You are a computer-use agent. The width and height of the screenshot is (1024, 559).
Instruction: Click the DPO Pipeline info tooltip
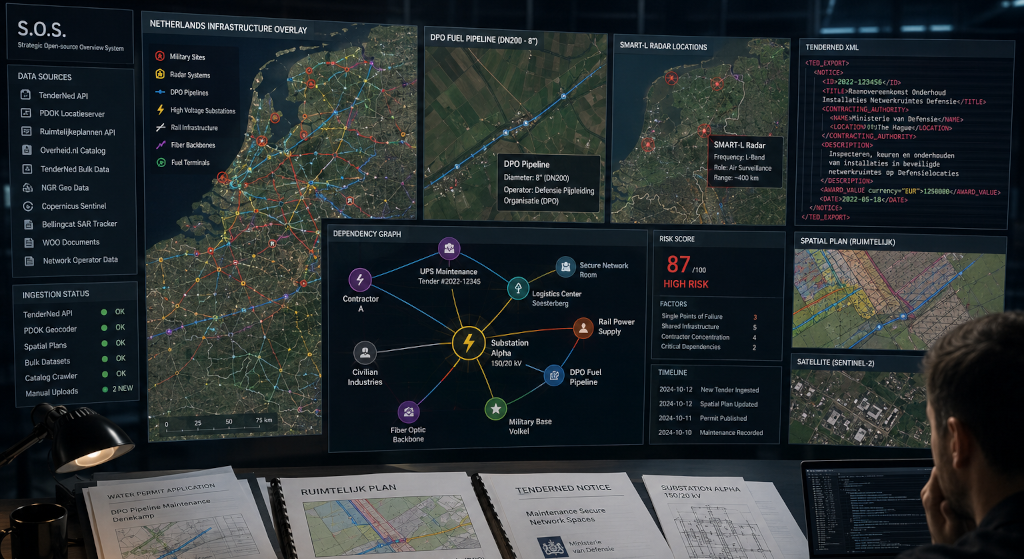[549, 183]
